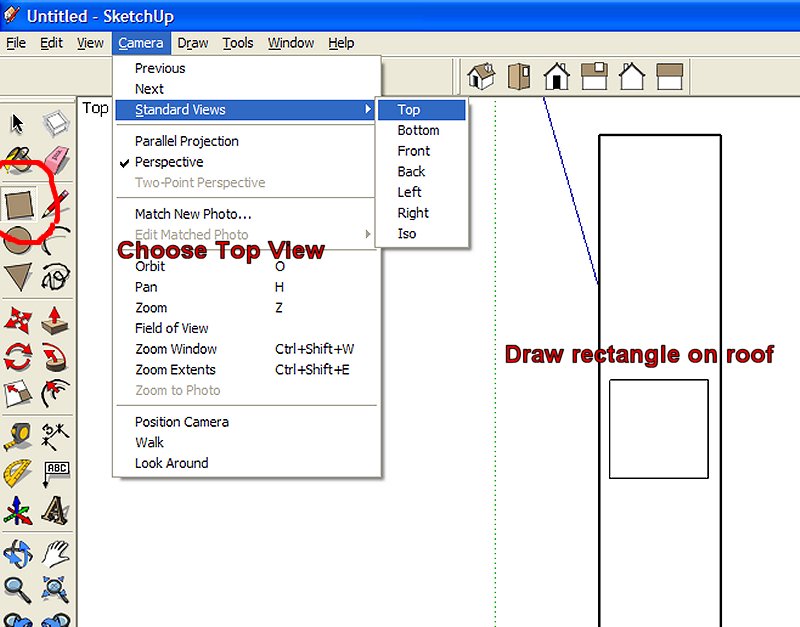Select the Pan hand icon in toolbar

tap(55, 554)
